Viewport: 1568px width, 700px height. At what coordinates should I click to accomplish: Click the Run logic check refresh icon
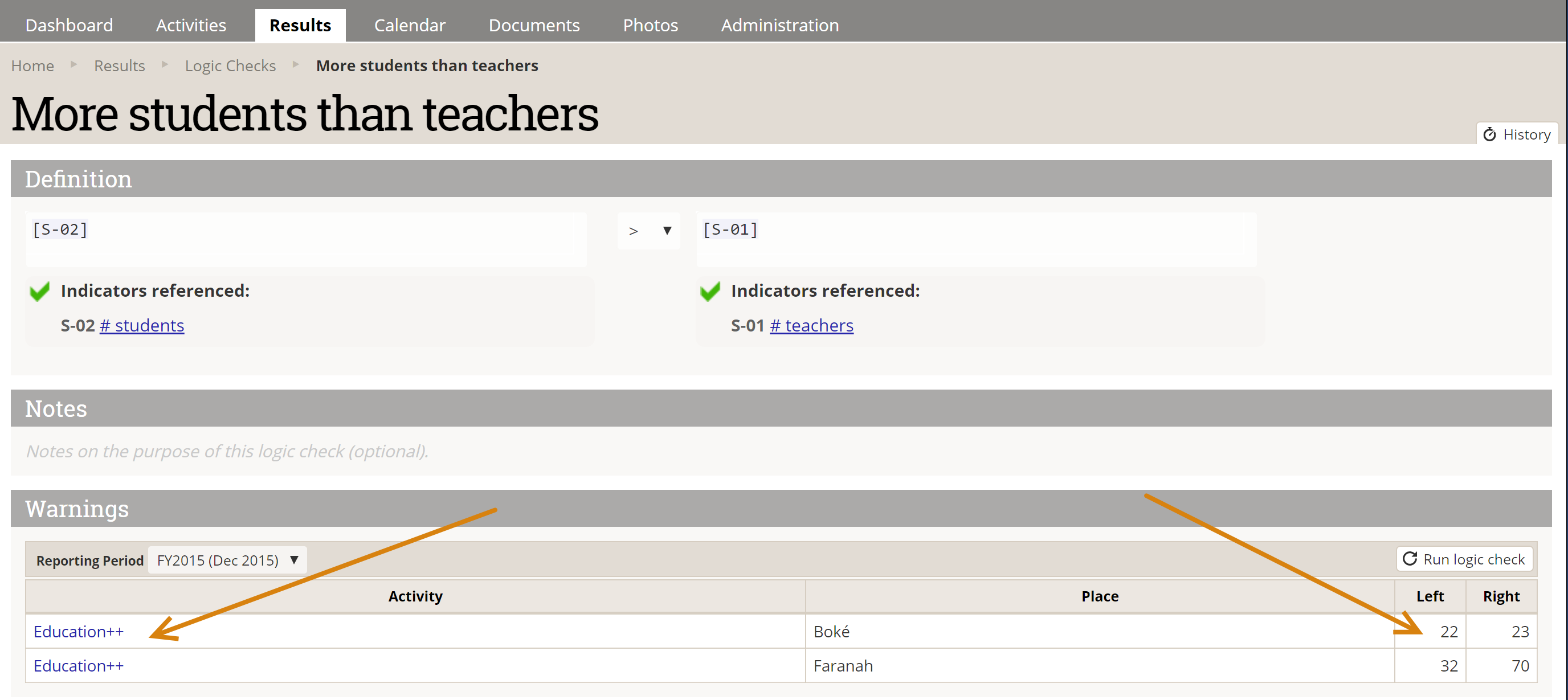pyautogui.click(x=1409, y=559)
